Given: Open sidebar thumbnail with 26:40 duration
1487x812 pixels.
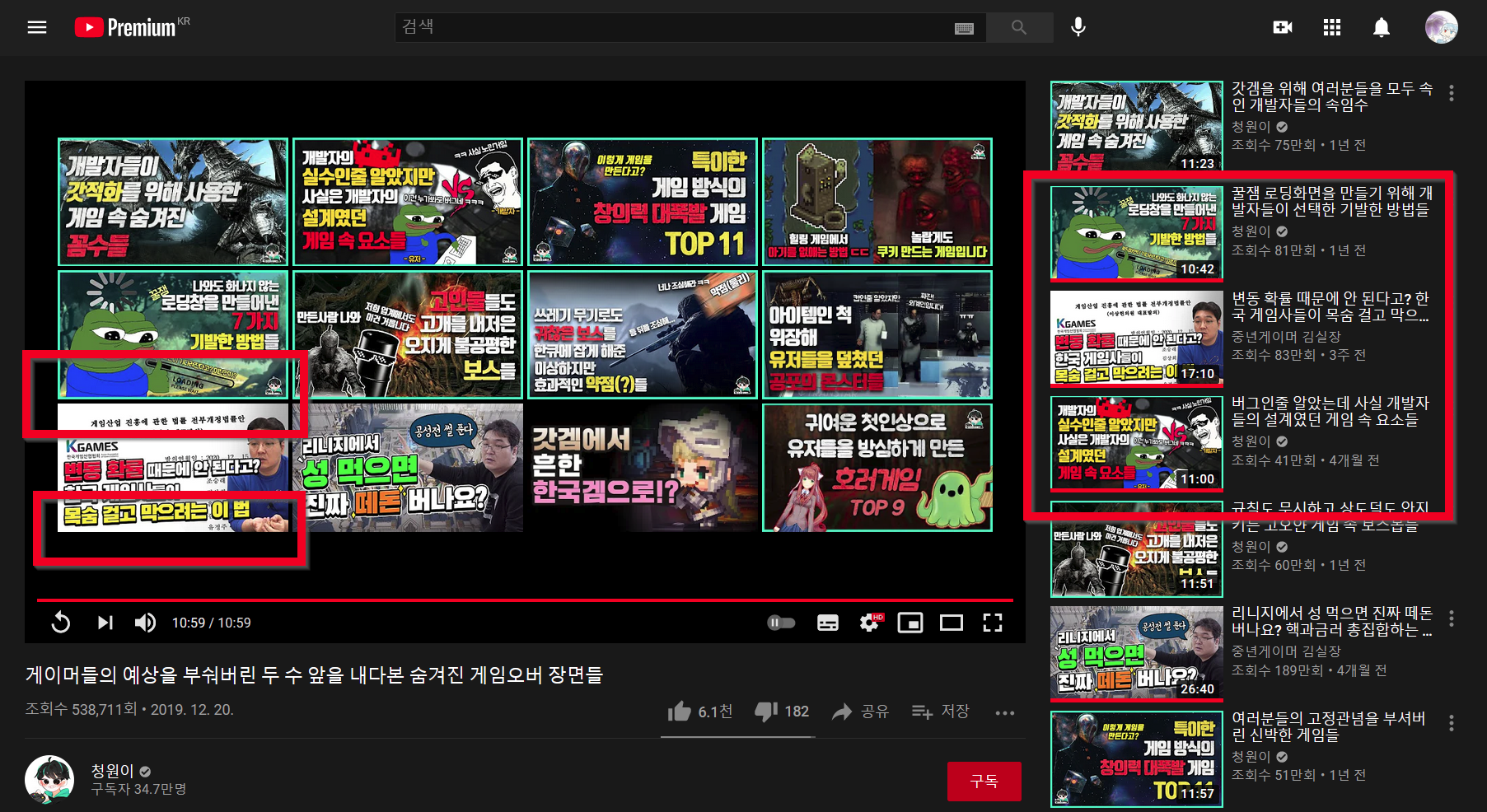Looking at the screenshot, I should (x=1136, y=652).
